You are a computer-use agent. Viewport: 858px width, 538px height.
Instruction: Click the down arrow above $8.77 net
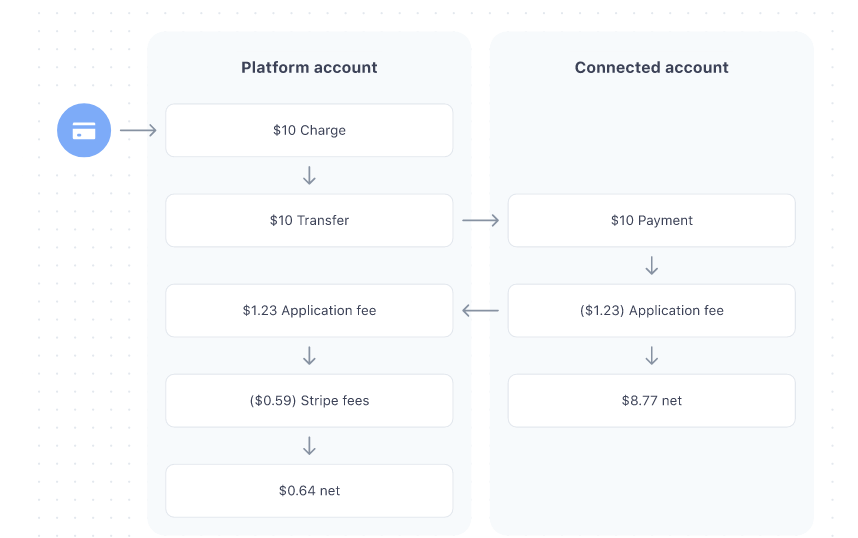[x=652, y=356]
